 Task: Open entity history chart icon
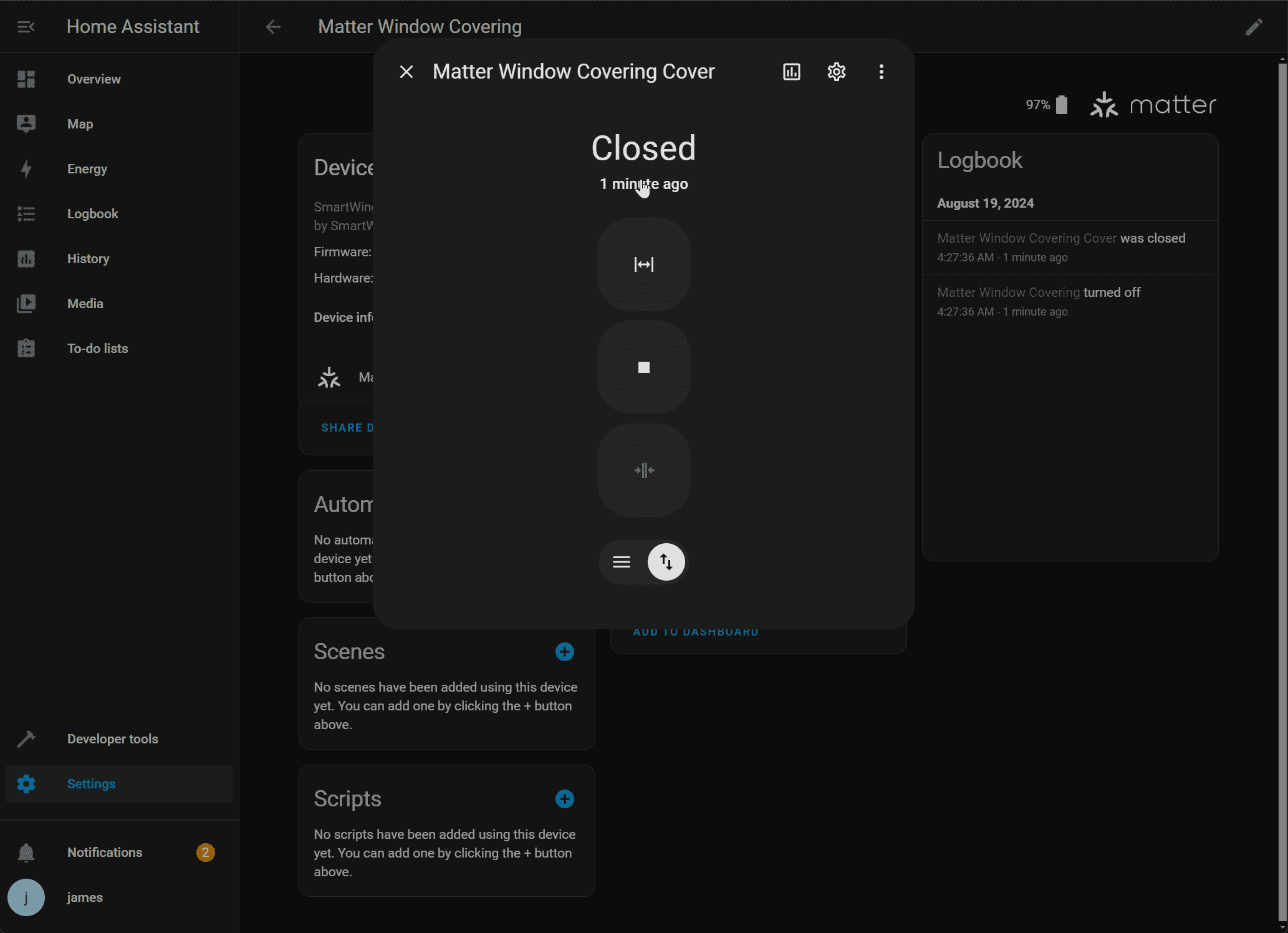[x=791, y=72]
